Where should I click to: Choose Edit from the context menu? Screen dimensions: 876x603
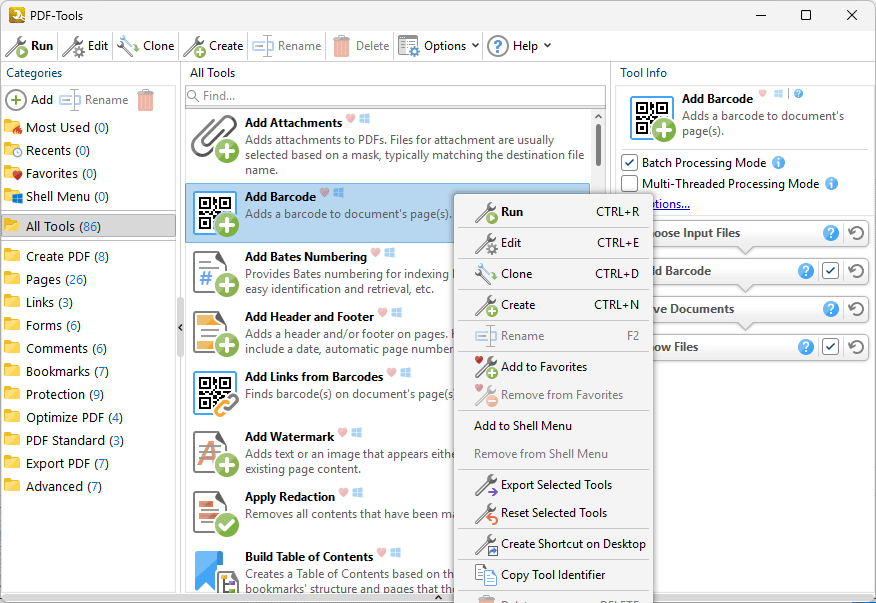coord(555,243)
